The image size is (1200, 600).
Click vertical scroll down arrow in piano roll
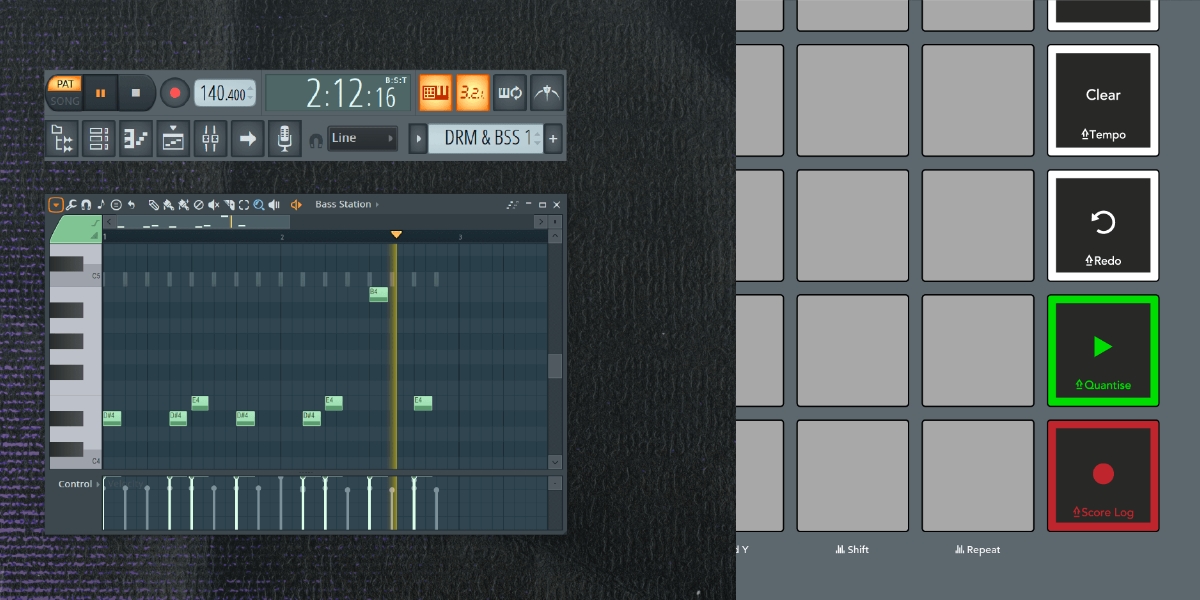click(555, 462)
